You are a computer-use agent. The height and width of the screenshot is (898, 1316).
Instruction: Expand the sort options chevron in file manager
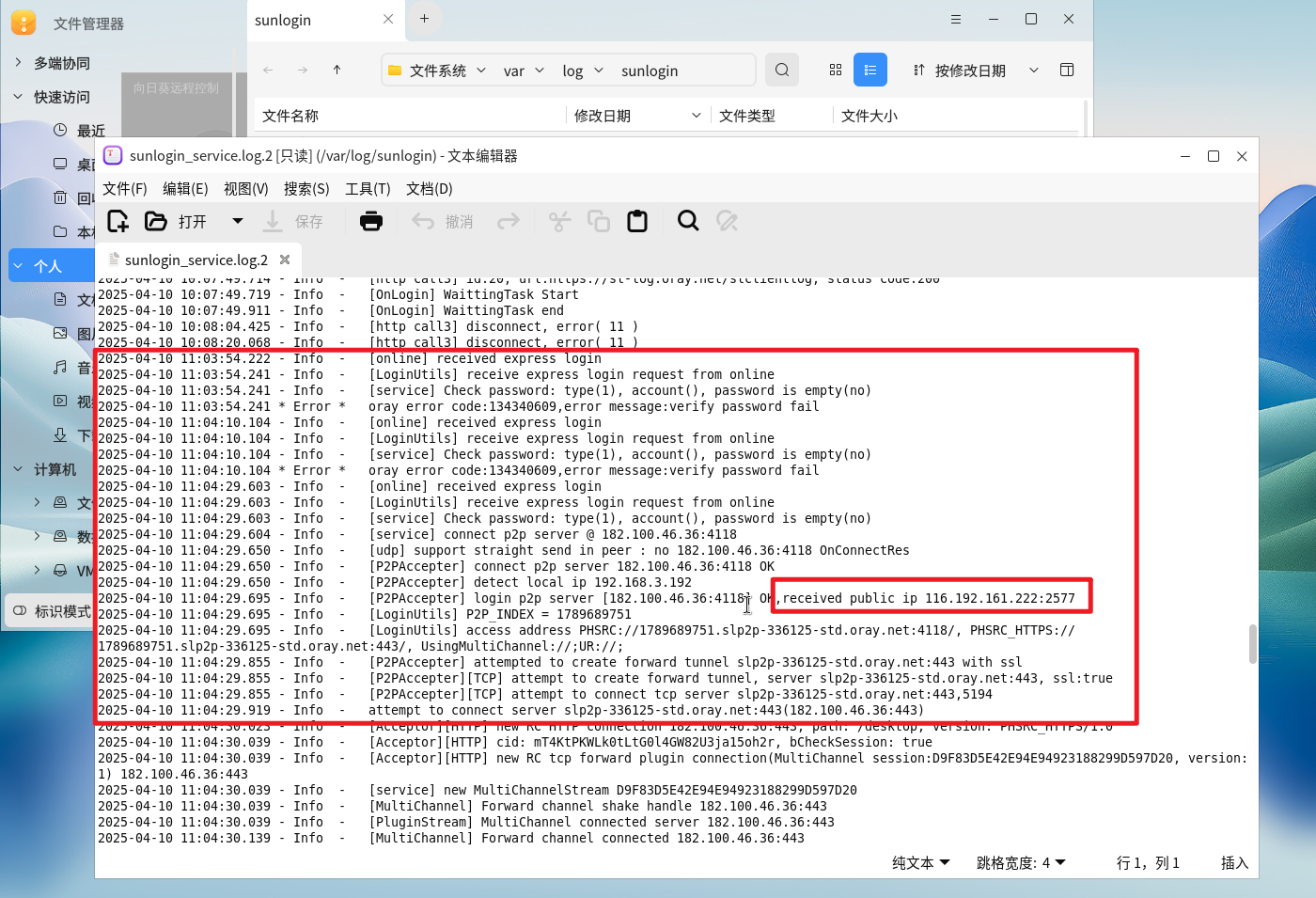[x=1034, y=70]
